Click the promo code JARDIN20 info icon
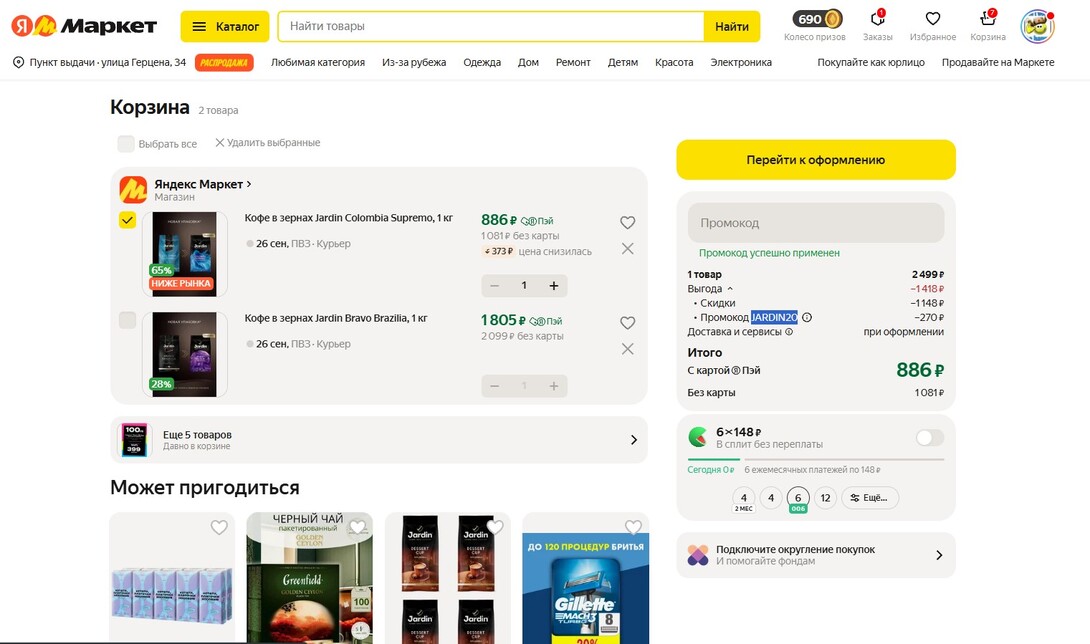This screenshot has width=1090, height=644. pyautogui.click(x=807, y=318)
